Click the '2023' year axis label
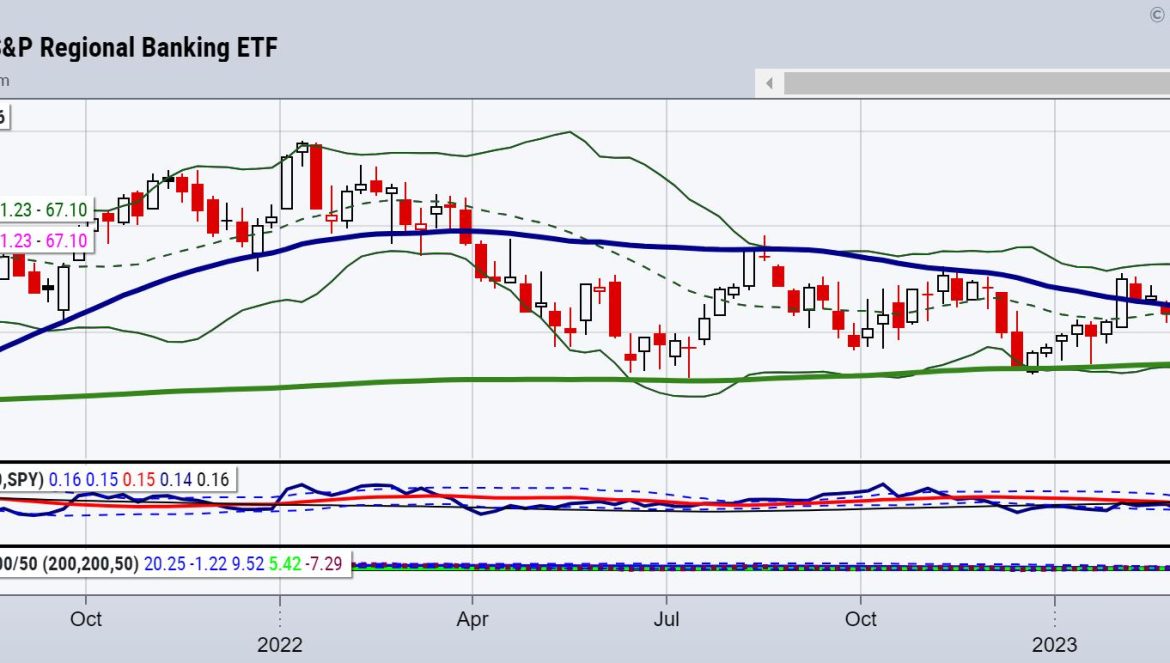Image resolution: width=1170 pixels, height=663 pixels. click(x=1054, y=645)
